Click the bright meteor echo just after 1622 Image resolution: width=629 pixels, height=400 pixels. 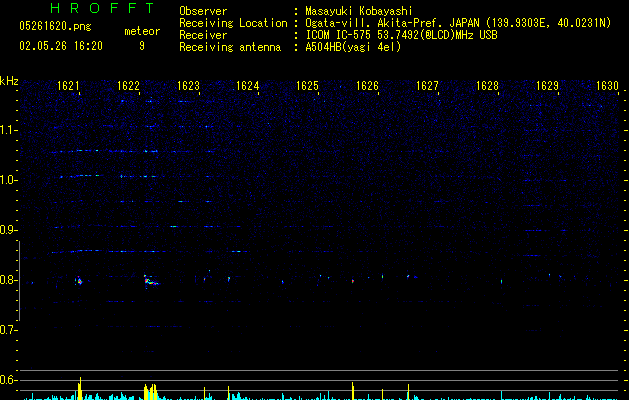coord(150,280)
